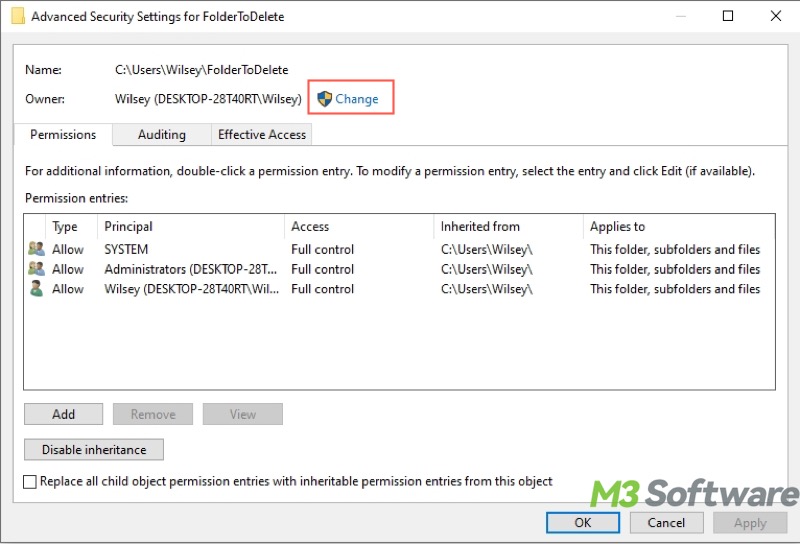800x544 pixels.
Task: Click the Applies to column header
Action: [679, 226]
